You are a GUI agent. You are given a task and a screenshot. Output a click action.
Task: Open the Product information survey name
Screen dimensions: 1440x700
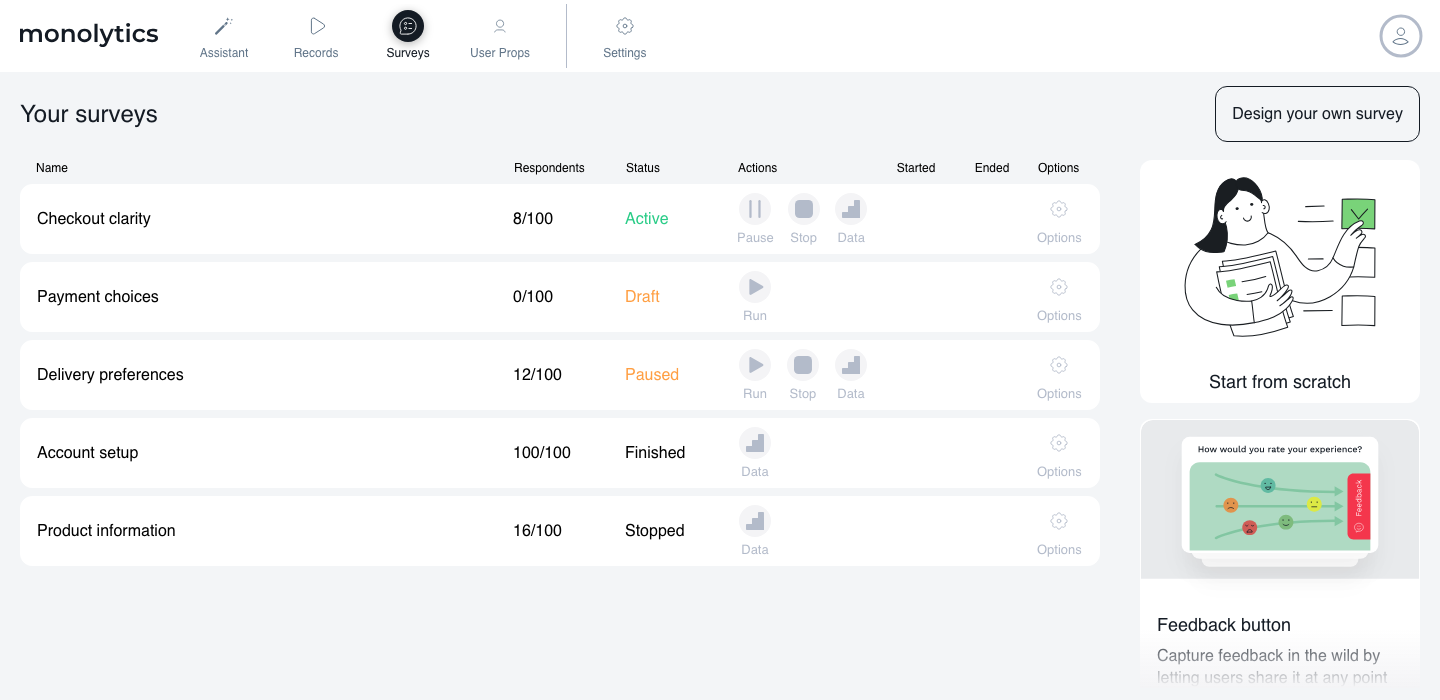106,530
